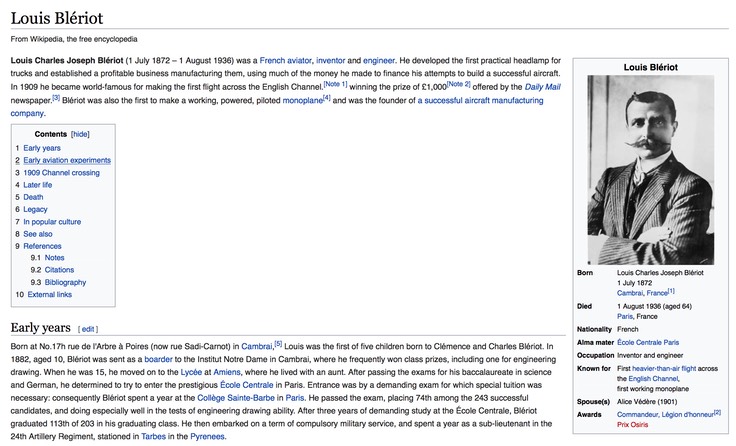The image size is (736, 446).
Task: Open Legacy contents entry
Action: pos(35,209)
